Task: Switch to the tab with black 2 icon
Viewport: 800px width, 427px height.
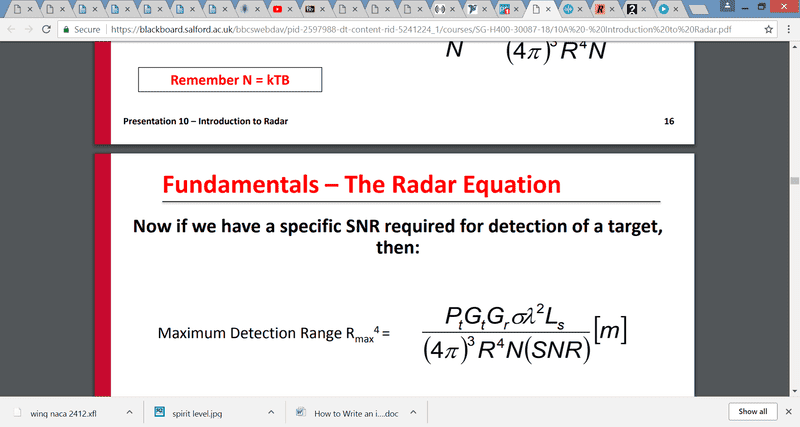Action: (632, 9)
